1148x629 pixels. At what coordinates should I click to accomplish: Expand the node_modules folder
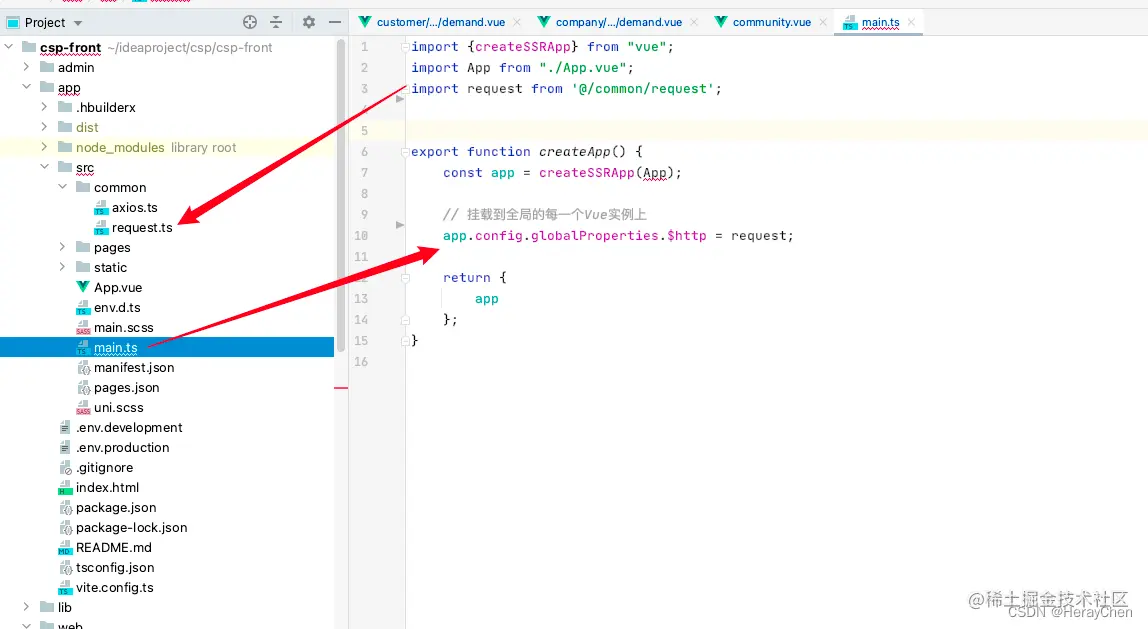point(44,146)
